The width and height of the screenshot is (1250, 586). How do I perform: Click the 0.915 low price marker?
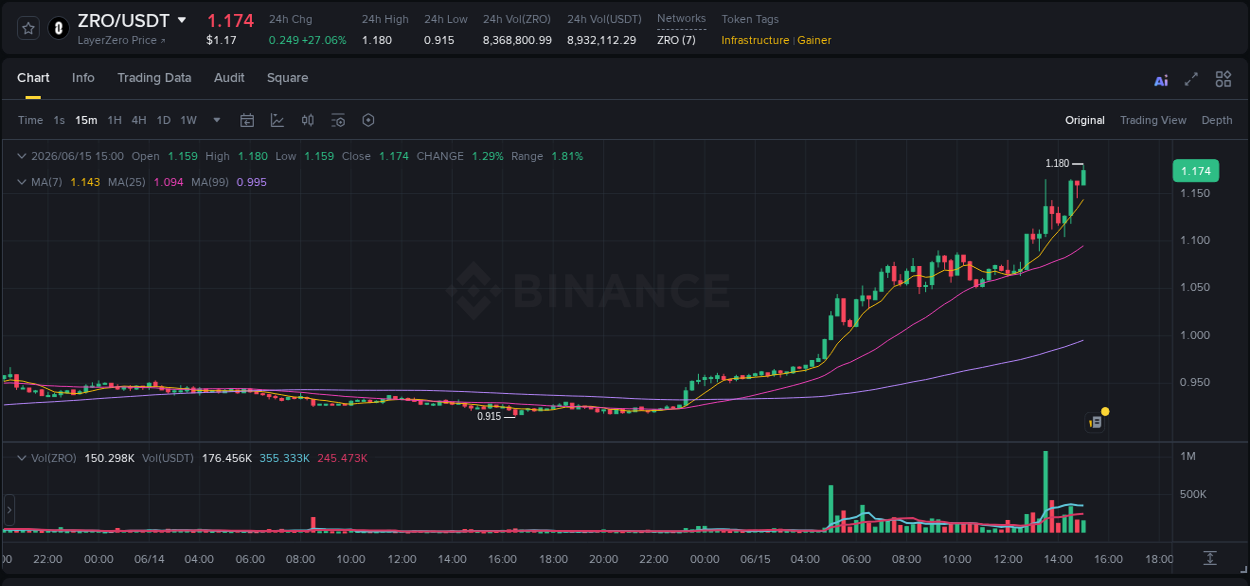pyautogui.click(x=489, y=416)
